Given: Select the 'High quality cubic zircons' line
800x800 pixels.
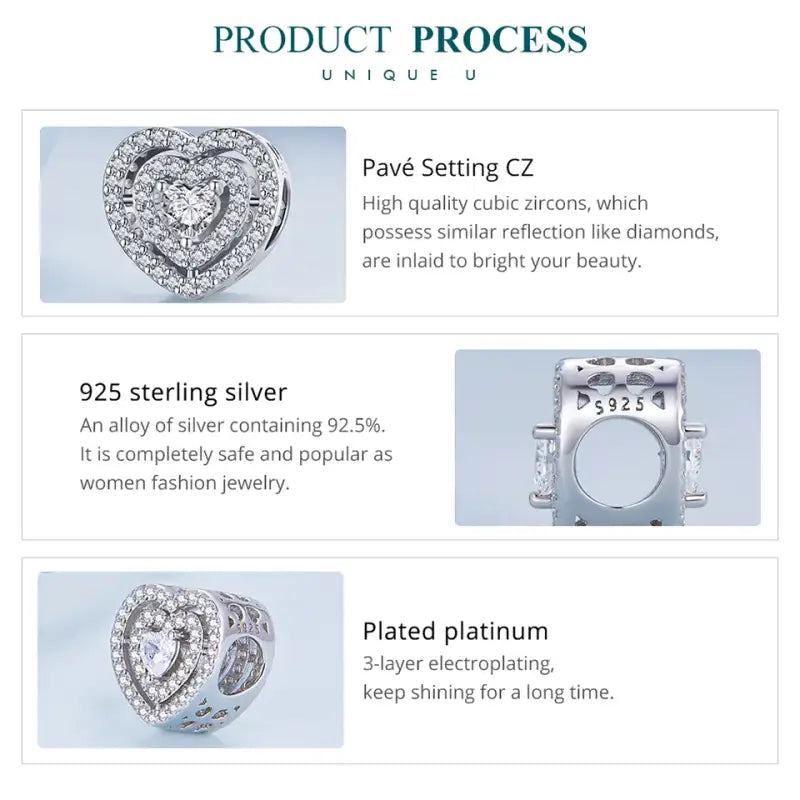Looking at the screenshot, I should tap(505, 203).
